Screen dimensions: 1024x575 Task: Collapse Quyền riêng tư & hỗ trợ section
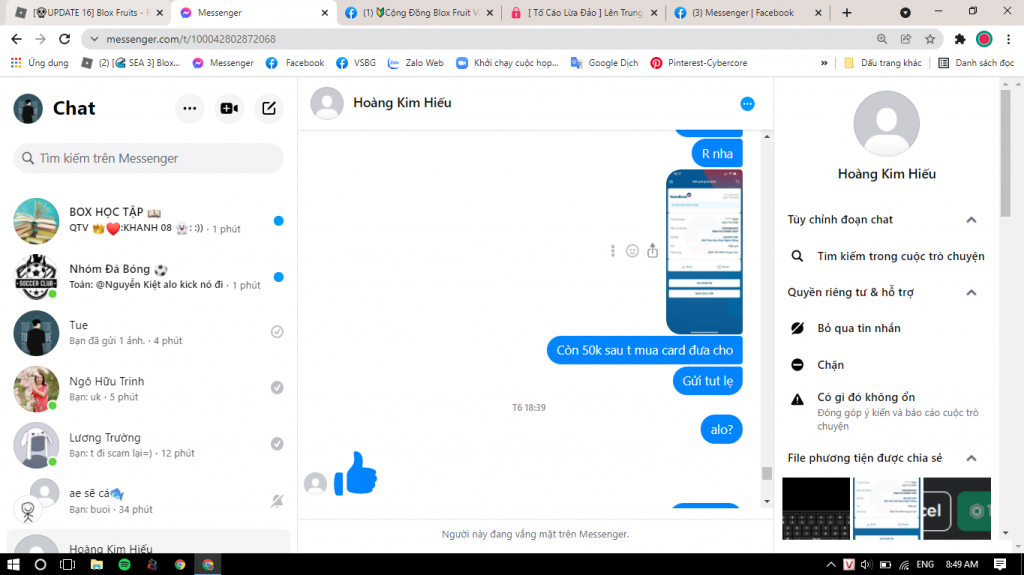pyautogui.click(x=970, y=293)
